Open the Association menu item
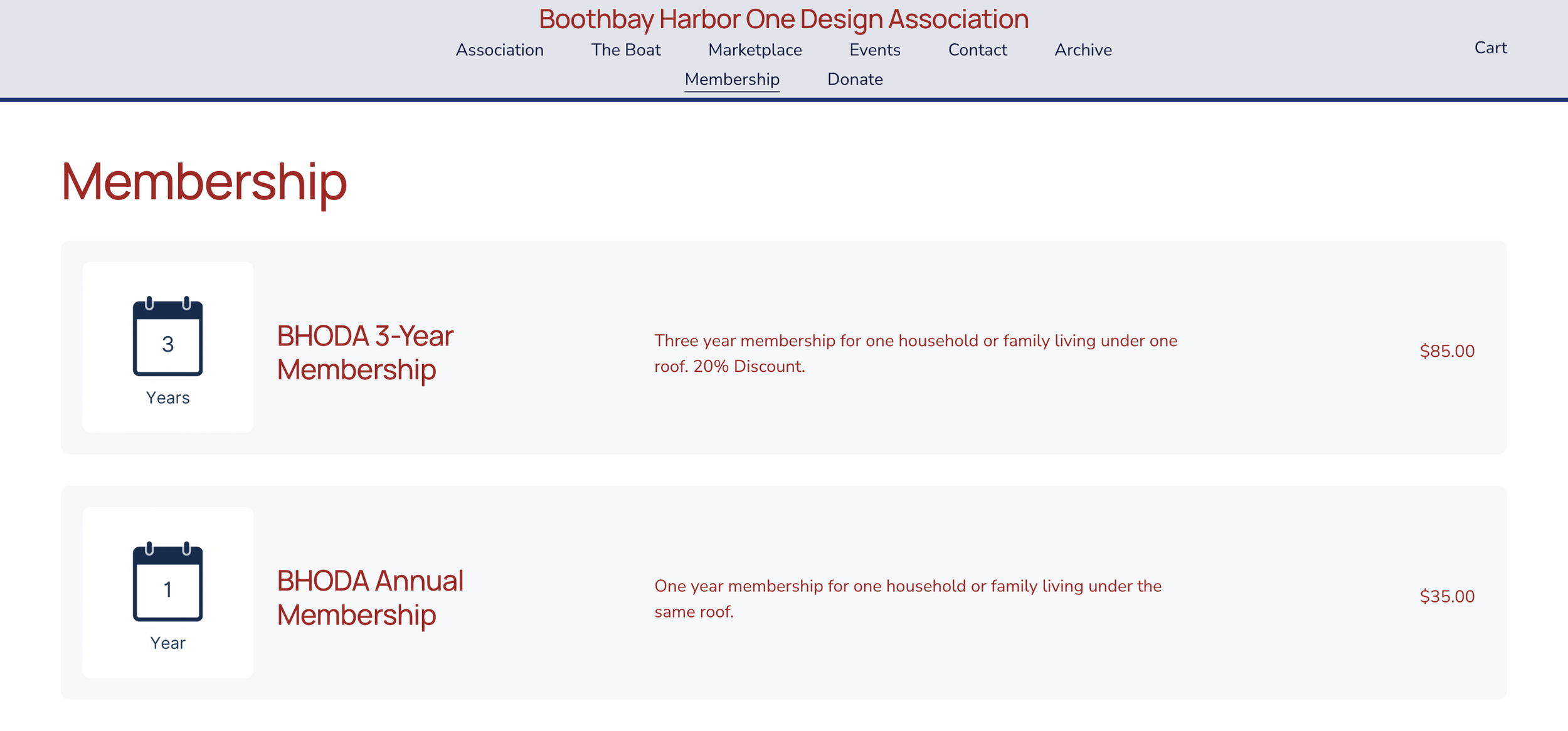 [499, 50]
